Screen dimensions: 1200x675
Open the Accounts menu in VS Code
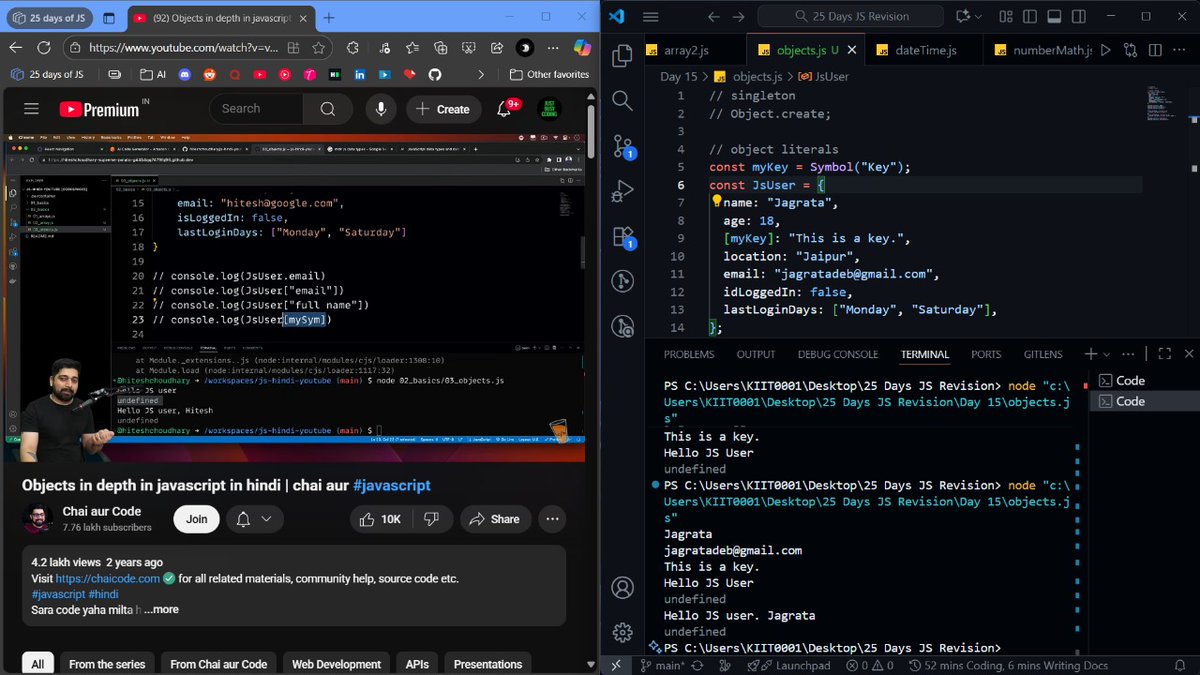pos(622,587)
